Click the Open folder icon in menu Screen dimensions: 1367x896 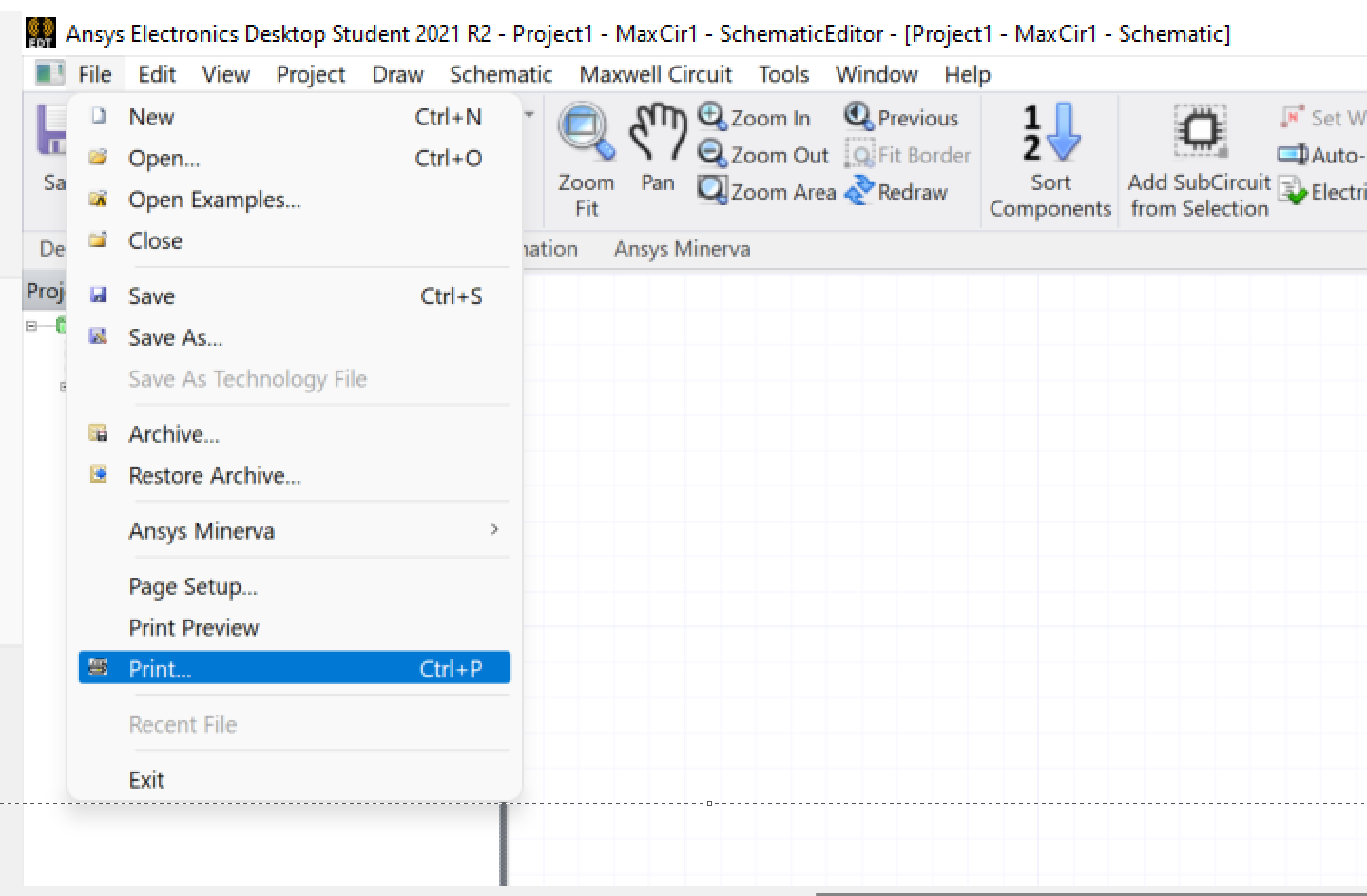click(98, 157)
